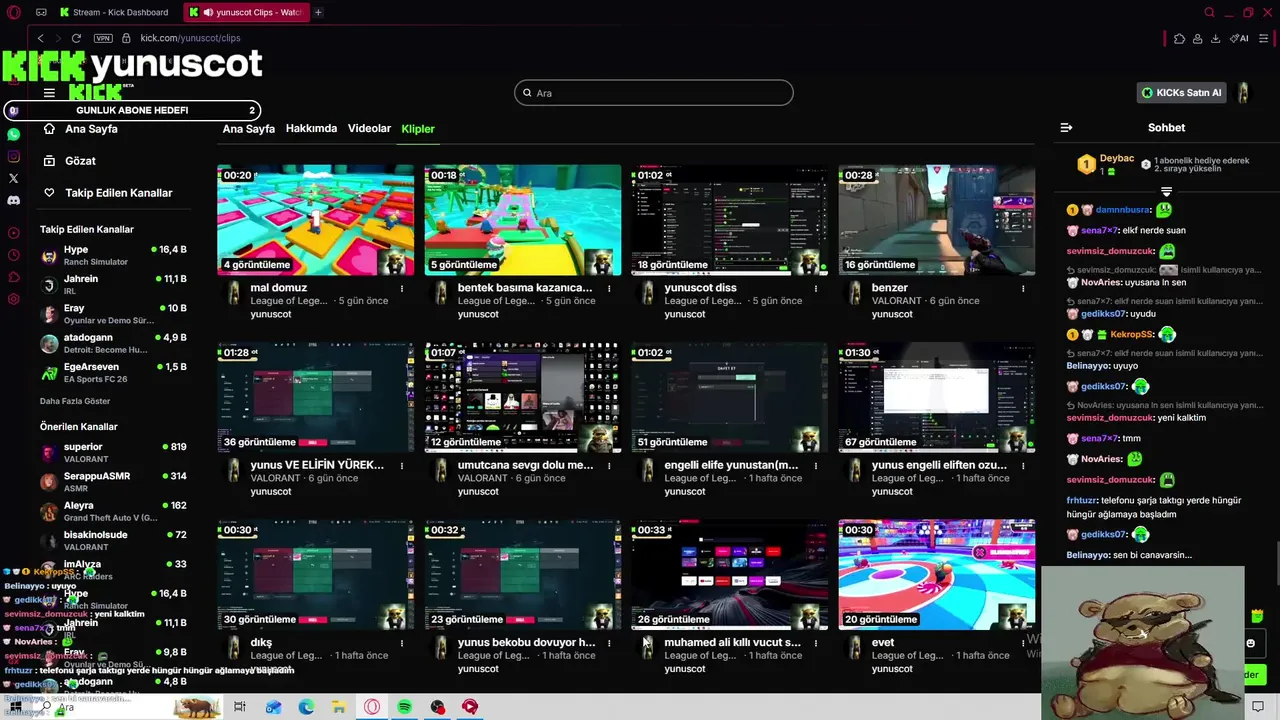Viewport: 1280px width, 720px height.
Task: Open File Explorer from the taskbar
Action: 339,707
